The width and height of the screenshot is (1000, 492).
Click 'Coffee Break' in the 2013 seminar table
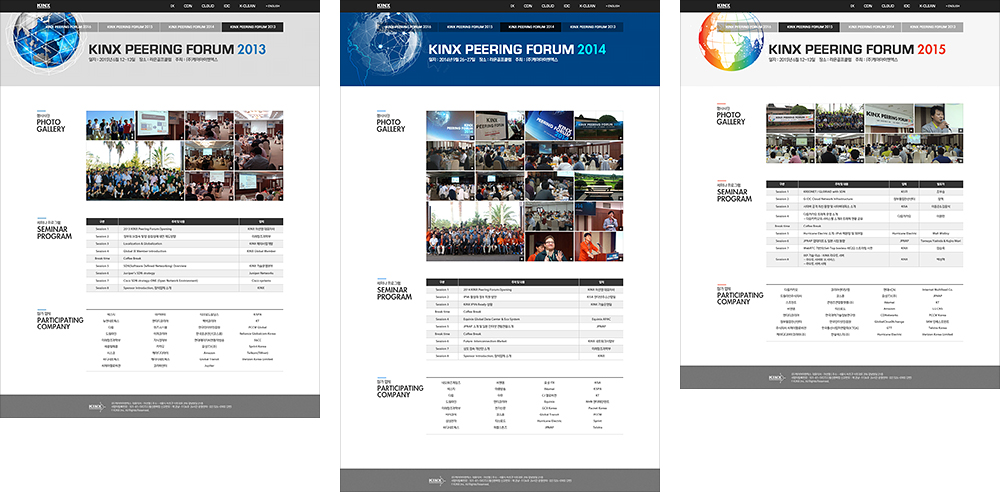click(133, 258)
